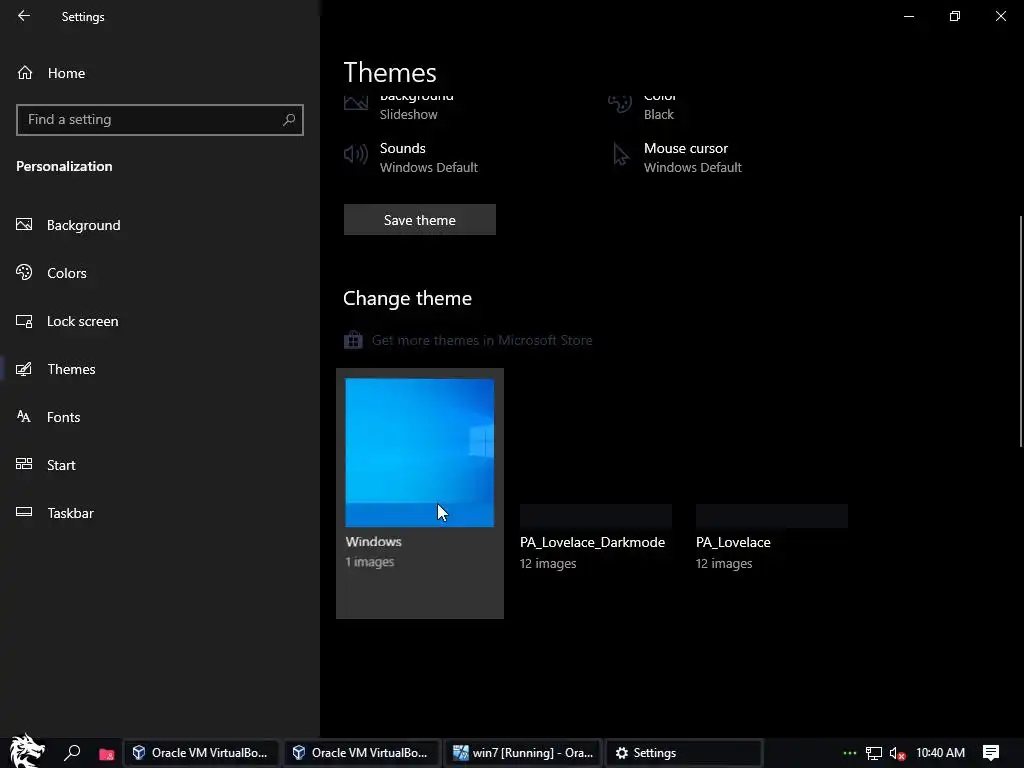Click the Home house icon

(25, 72)
